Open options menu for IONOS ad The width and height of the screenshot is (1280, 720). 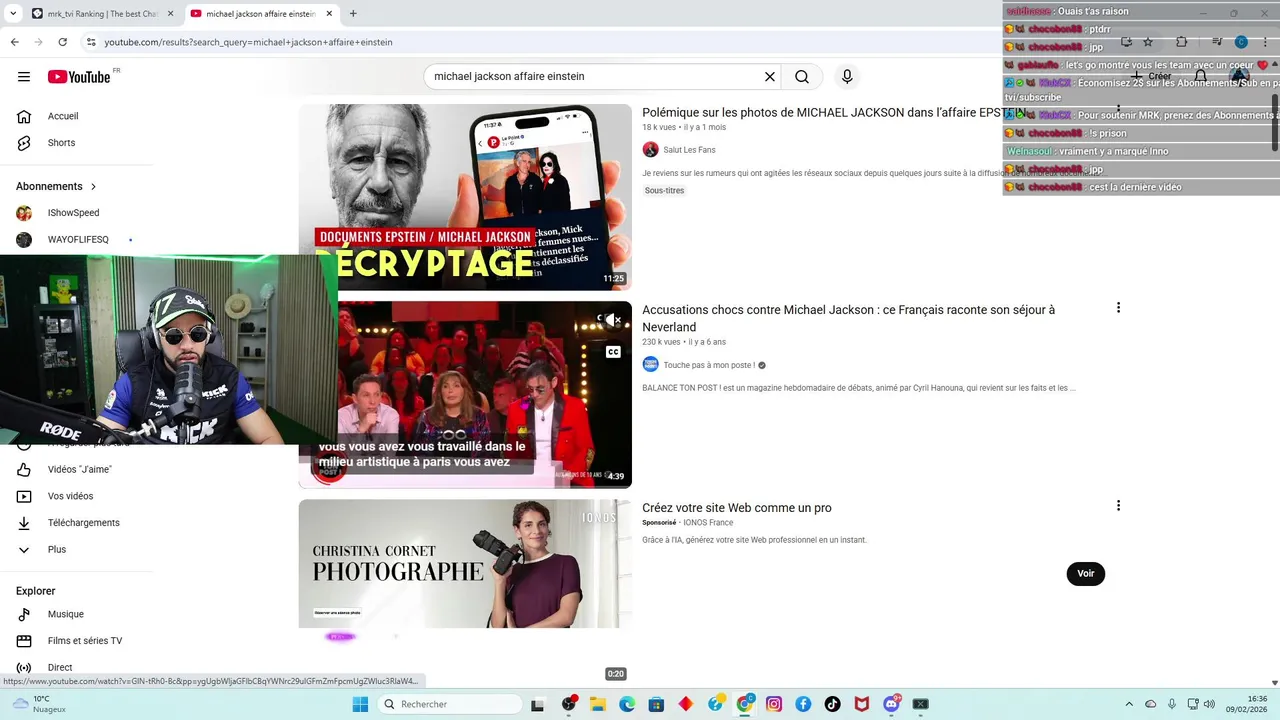[1118, 506]
